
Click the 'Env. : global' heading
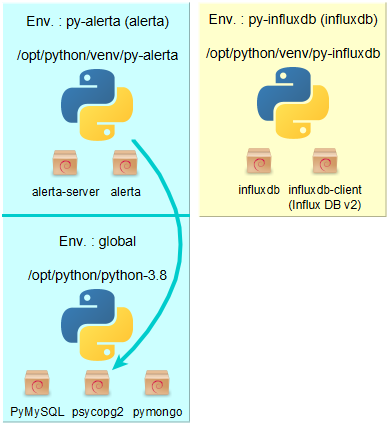[97, 241]
